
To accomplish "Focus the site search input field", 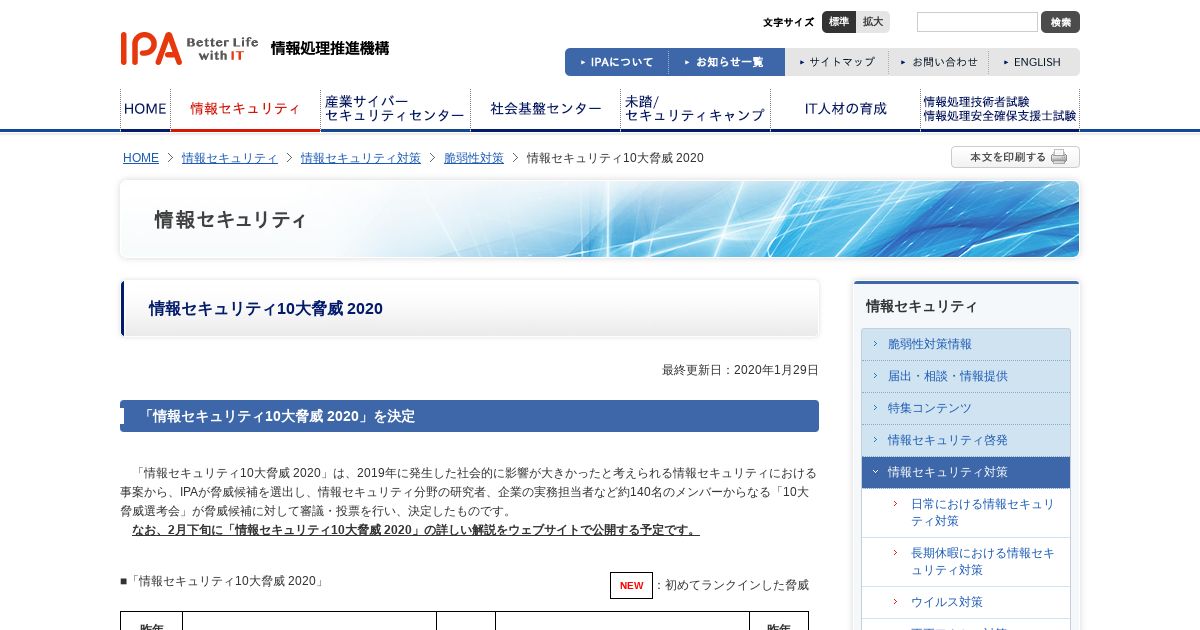I will [977, 22].
